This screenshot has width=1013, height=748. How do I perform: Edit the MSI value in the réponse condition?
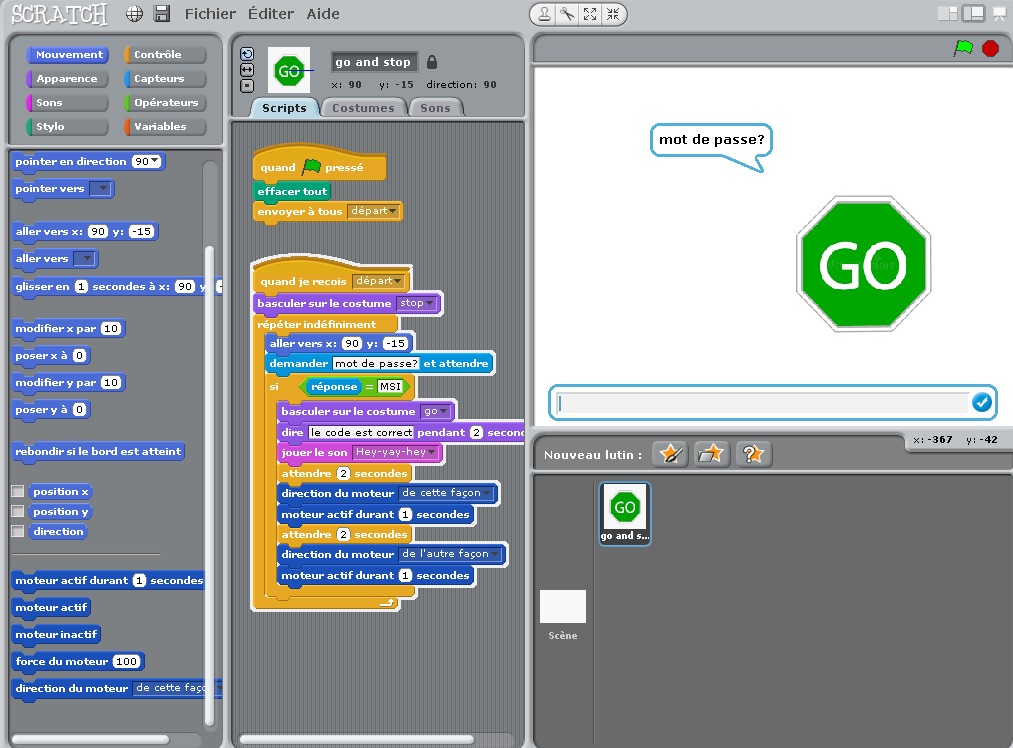click(390, 387)
